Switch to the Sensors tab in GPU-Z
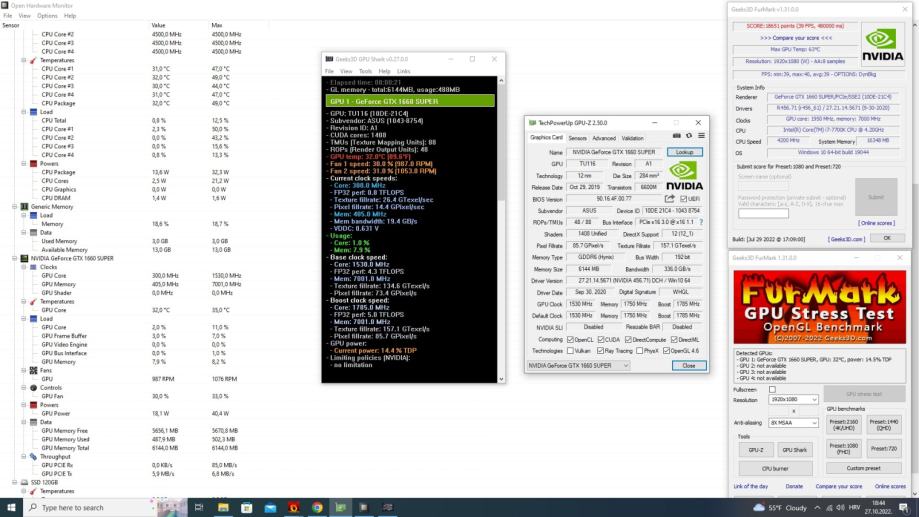919x517 pixels. [x=577, y=138]
